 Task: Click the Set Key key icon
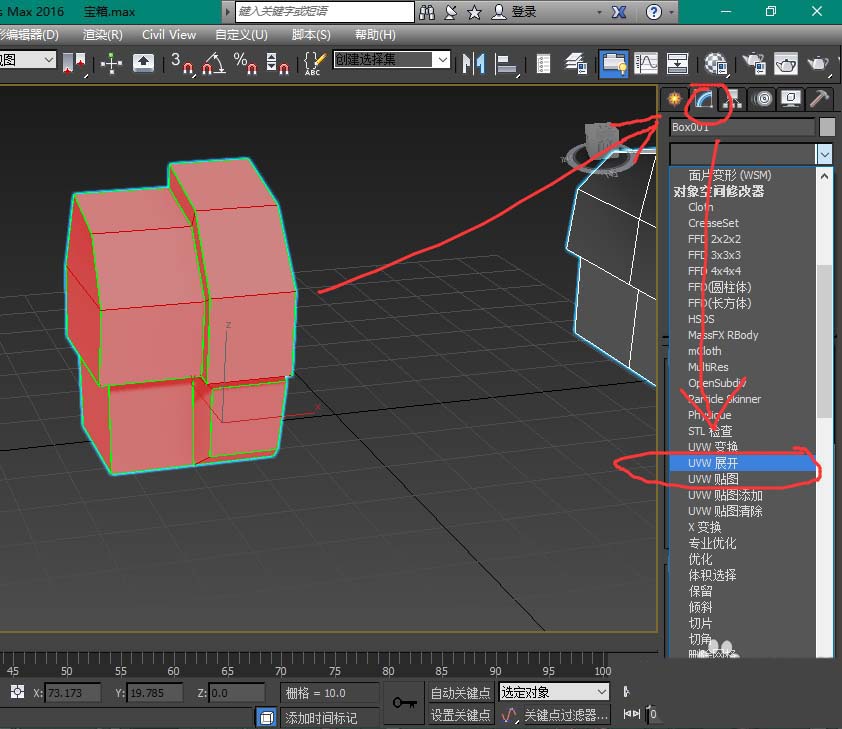pyautogui.click(x=404, y=703)
